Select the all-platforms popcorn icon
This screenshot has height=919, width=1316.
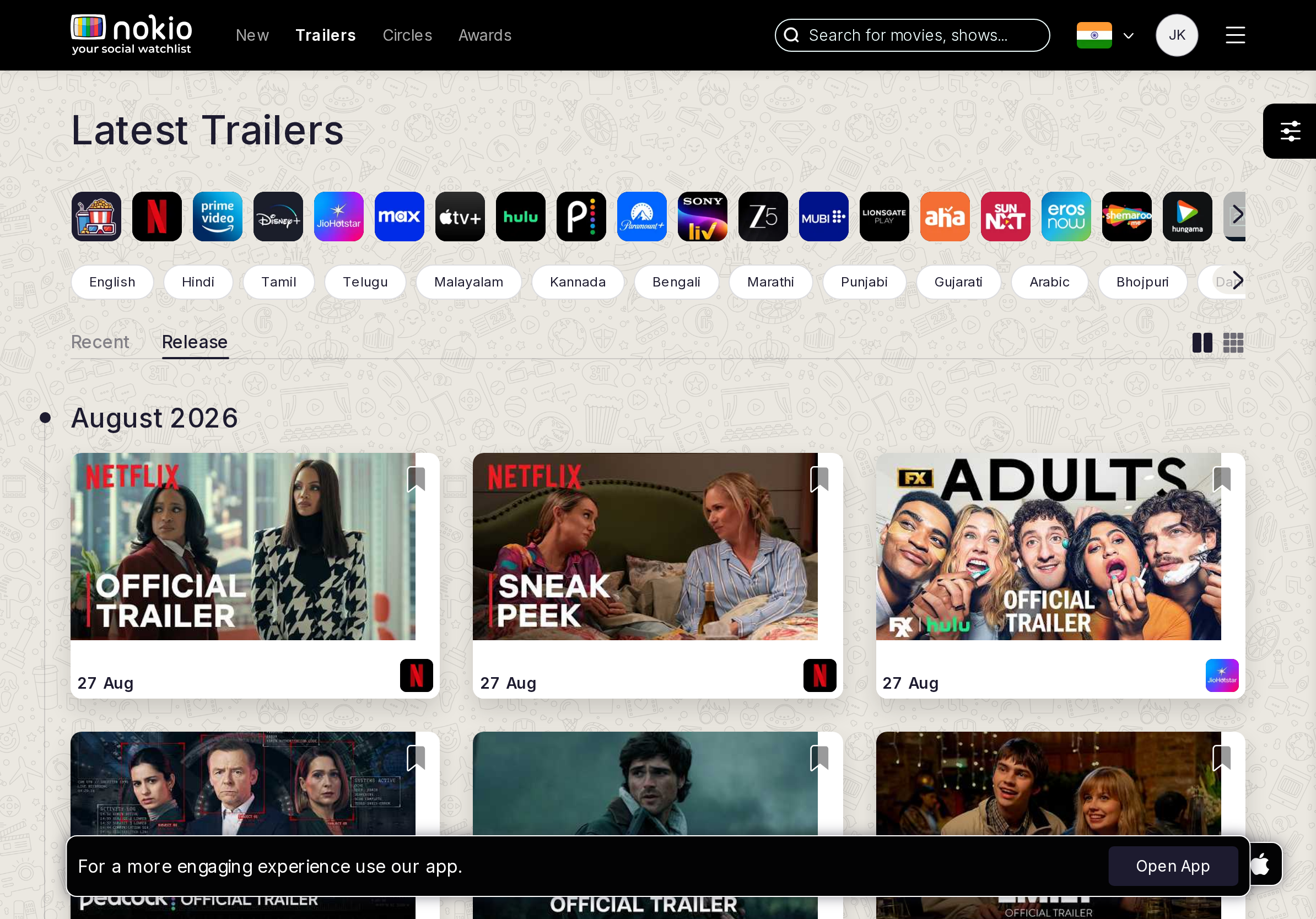96,217
